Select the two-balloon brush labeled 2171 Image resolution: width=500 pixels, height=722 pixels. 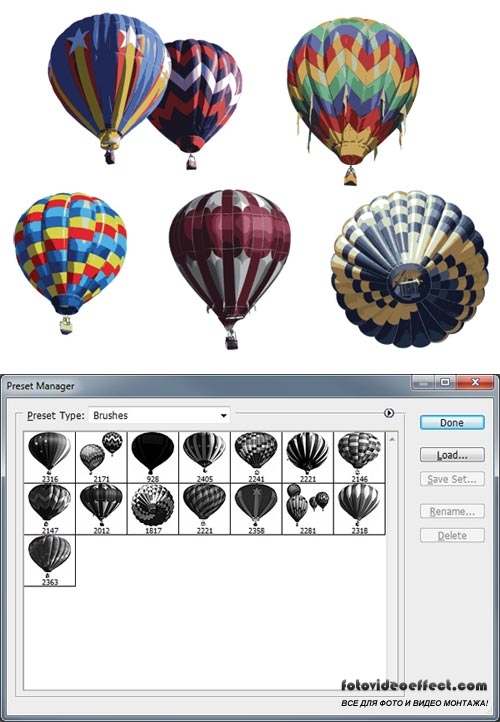click(101, 457)
